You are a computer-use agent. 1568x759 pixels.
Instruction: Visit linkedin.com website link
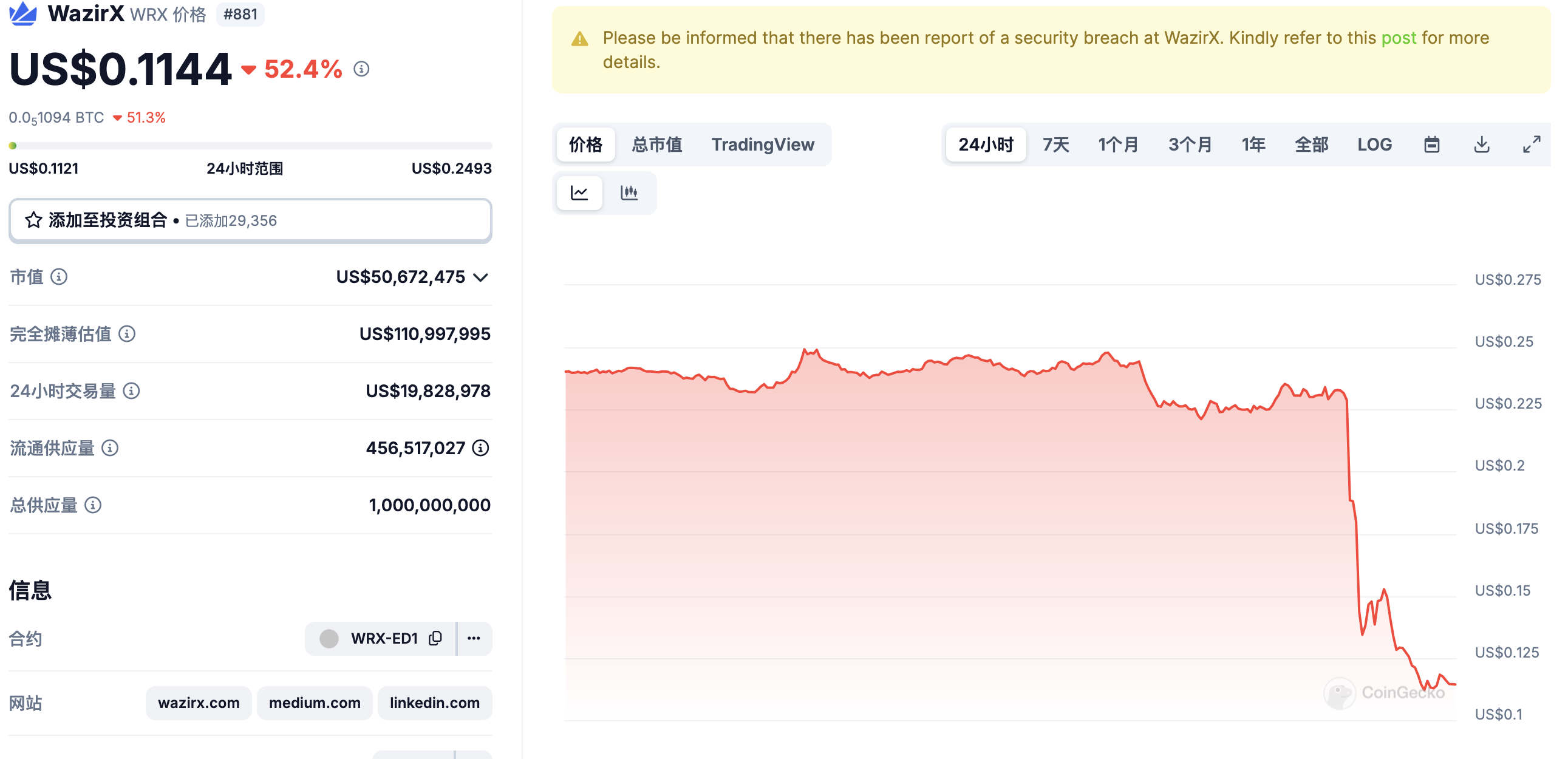435,703
